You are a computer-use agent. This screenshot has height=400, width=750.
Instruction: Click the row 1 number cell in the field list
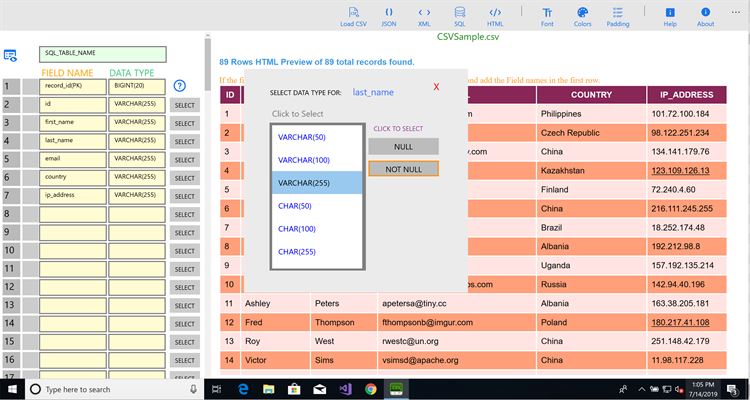pos(11,87)
